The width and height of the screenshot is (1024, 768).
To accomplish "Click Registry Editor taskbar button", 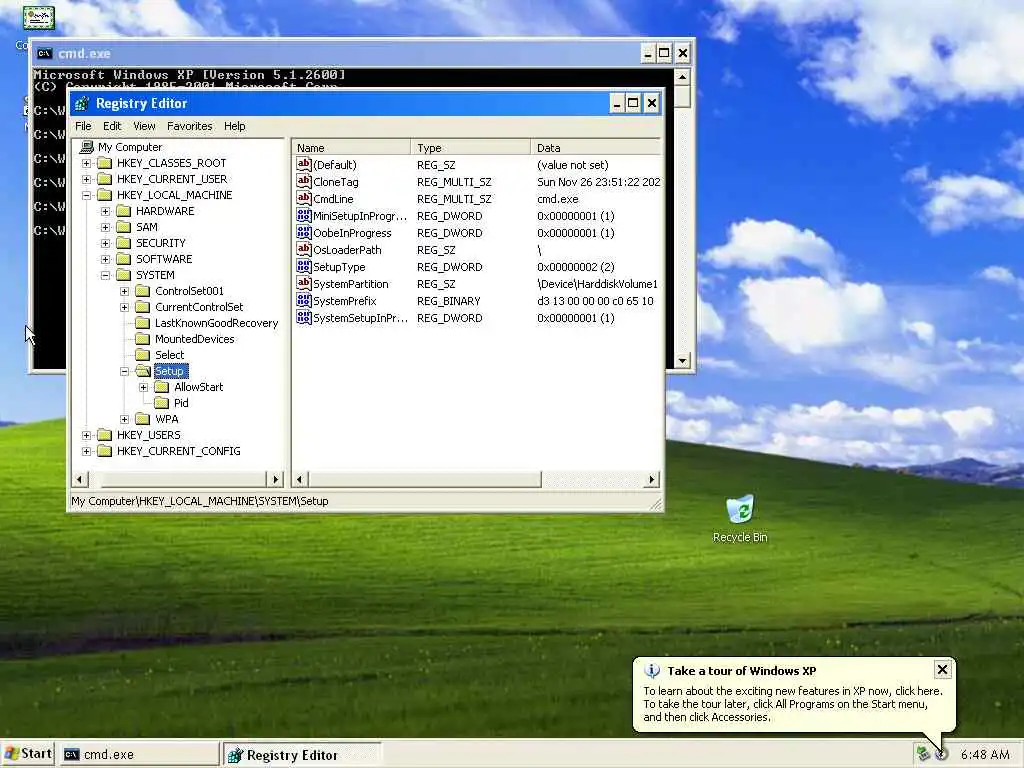I will (x=302, y=755).
